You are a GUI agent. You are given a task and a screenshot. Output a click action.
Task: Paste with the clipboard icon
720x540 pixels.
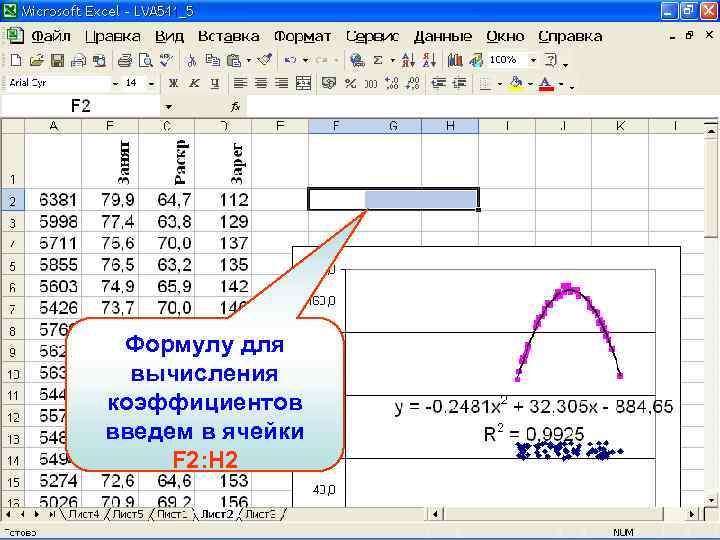click(234, 60)
